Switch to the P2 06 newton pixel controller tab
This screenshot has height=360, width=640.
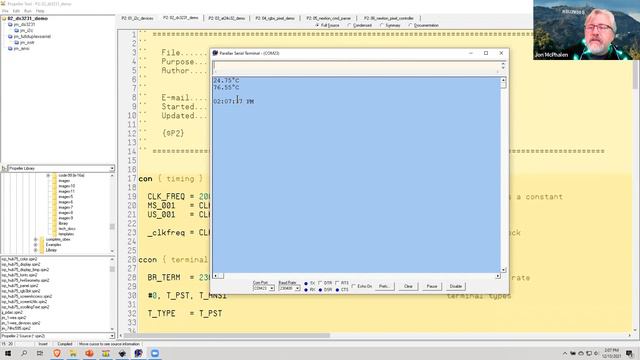coord(388,18)
